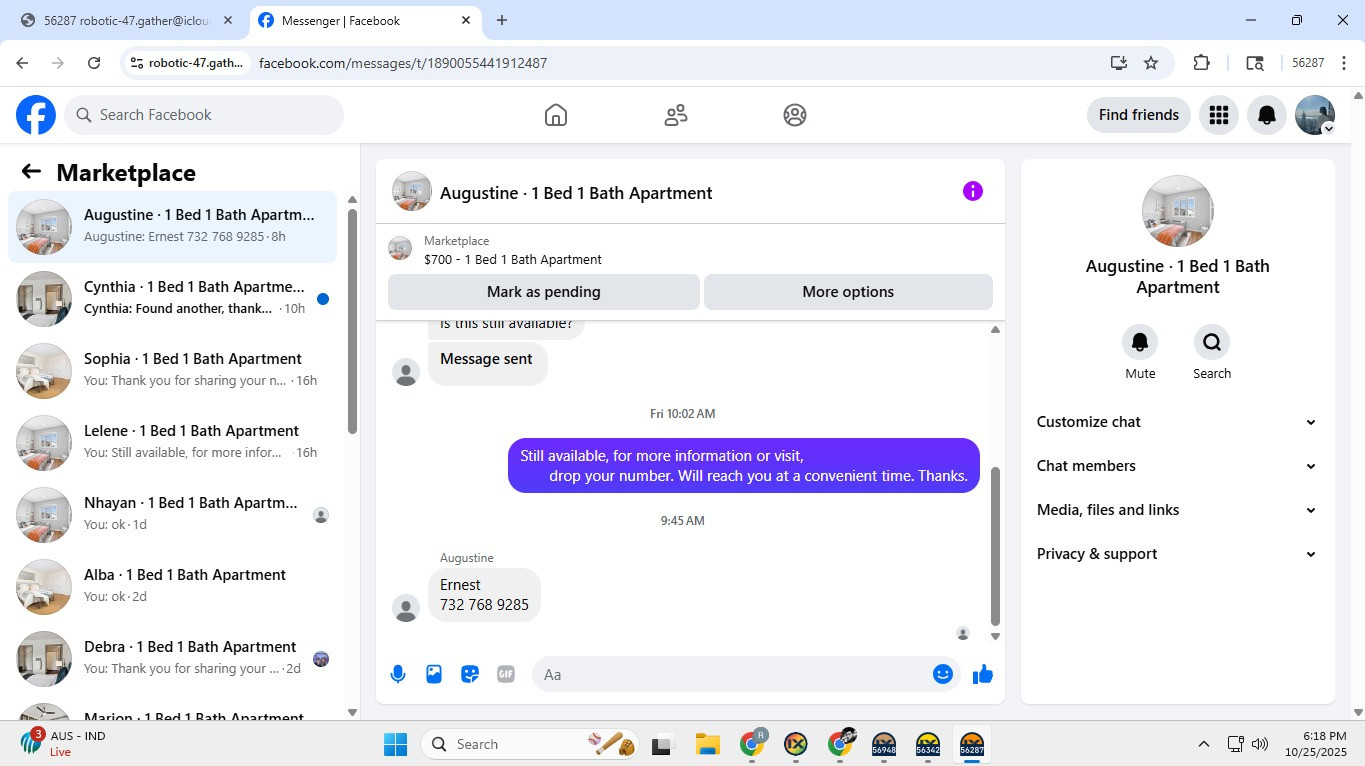This screenshot has width=1365, height=766.
Task: Open Cynthia's apartment conversation
Action: pos(173,299)
